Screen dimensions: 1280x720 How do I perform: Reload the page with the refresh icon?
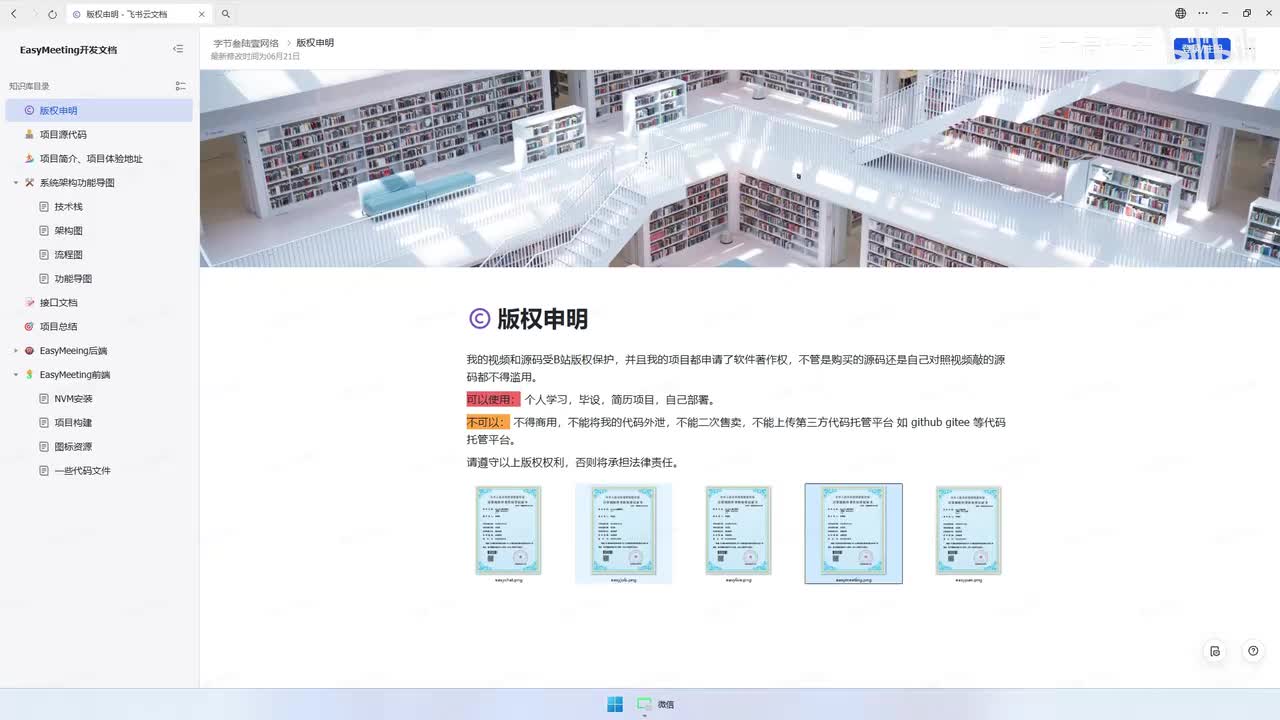pyautogui.click(x=52, y=14)
